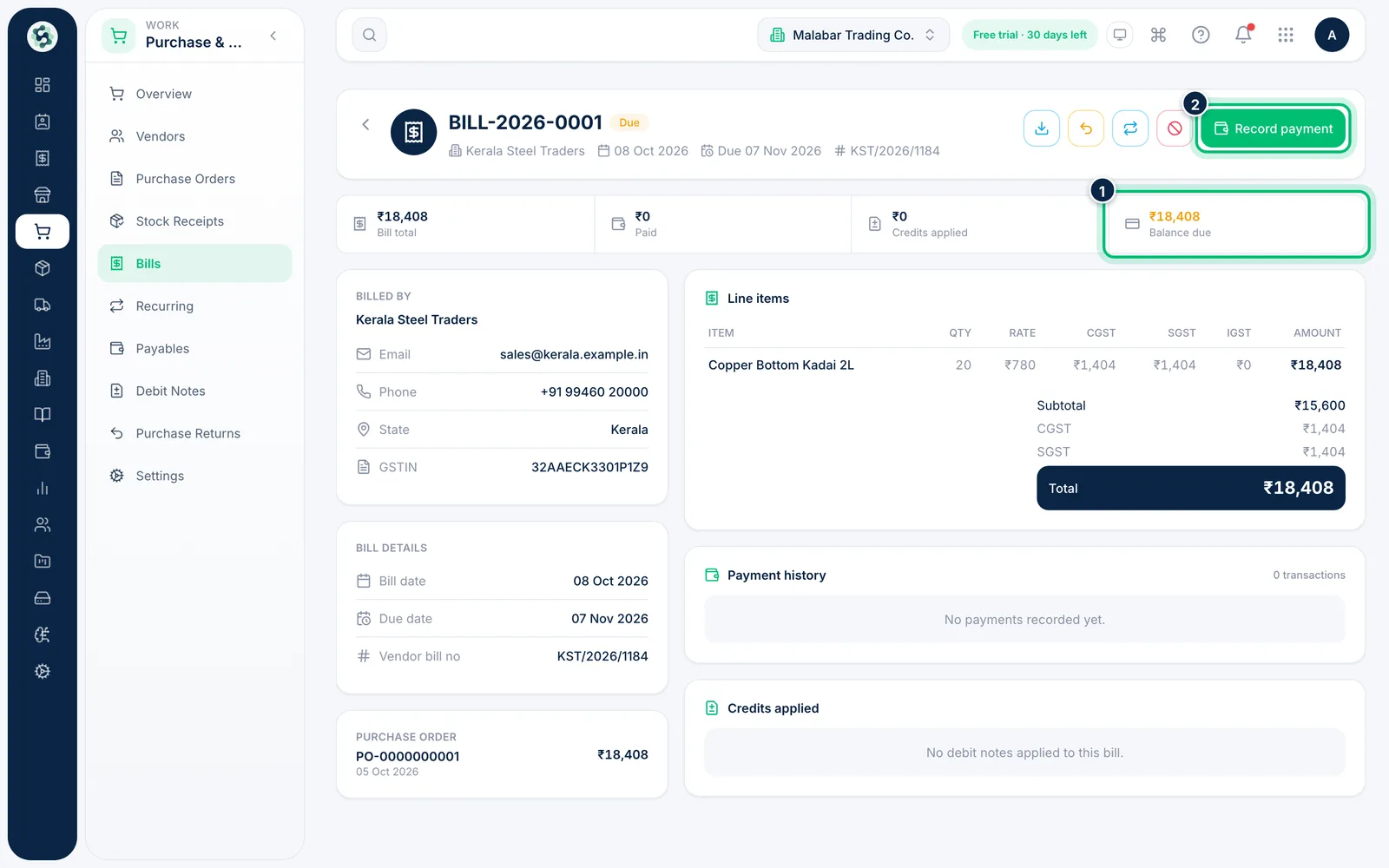Image resolution: width=1389 pixels, height=868 pixels.
Task: Open the apps grid launcher icon
Action: [x=1286, y=35]
